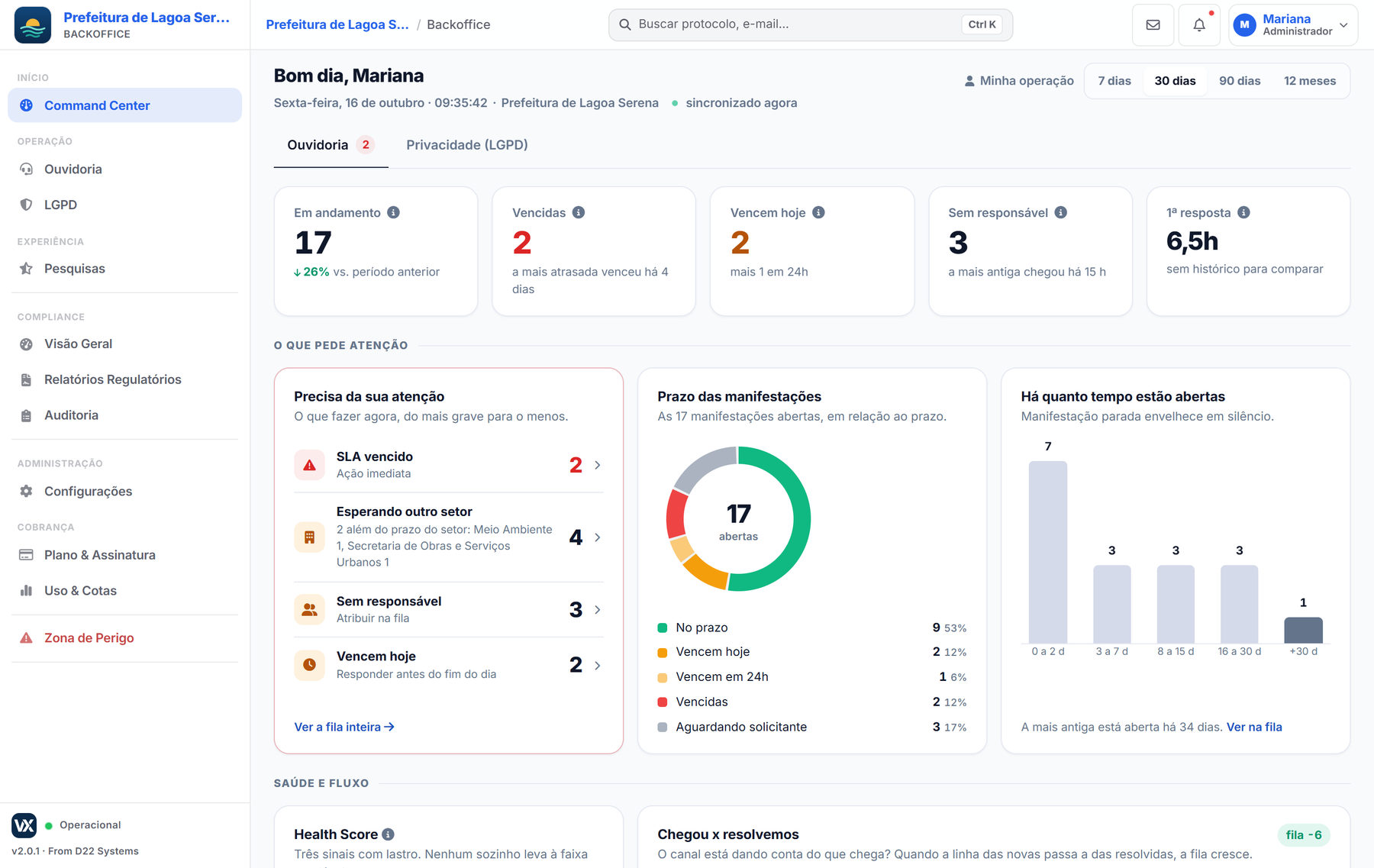The width and height of the screenshot is (1374, 868).
Task: Switch to the Ouvidoria tab
Action: [331, 145]
